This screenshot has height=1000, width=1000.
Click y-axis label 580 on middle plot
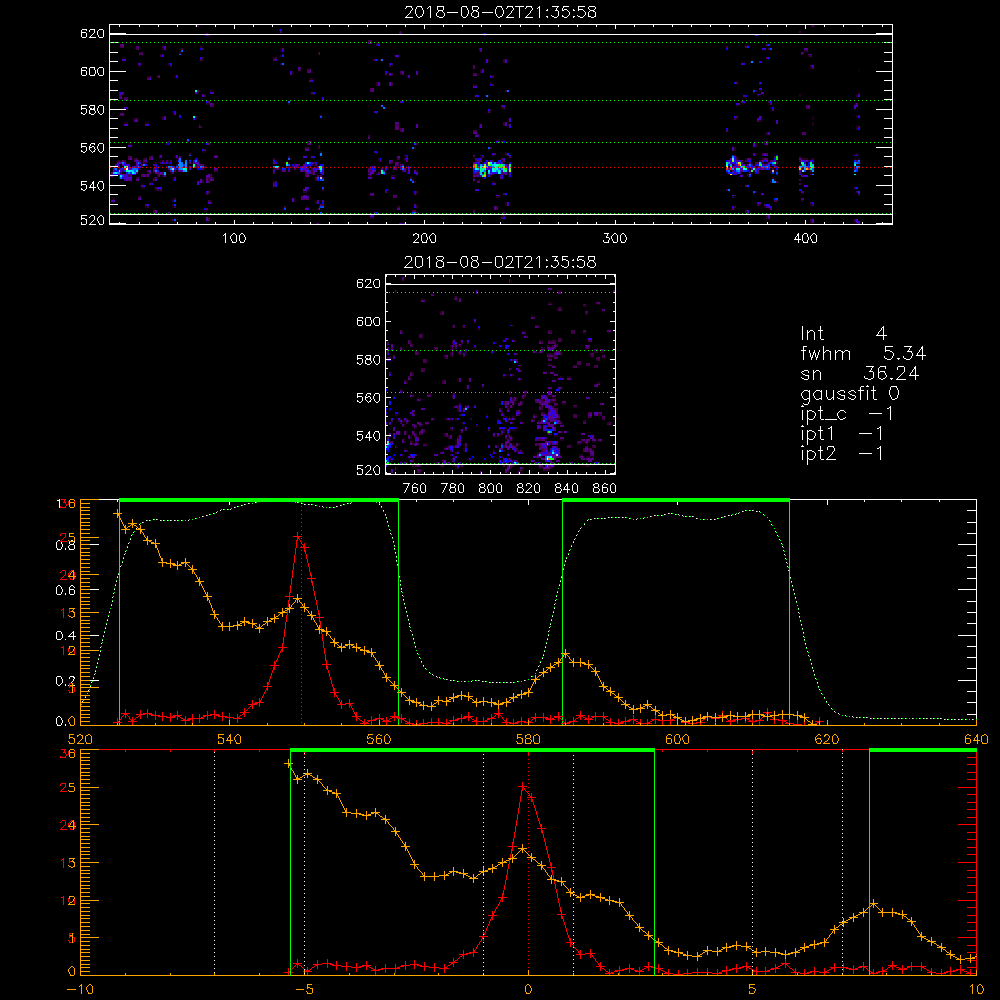click(369, 360)
